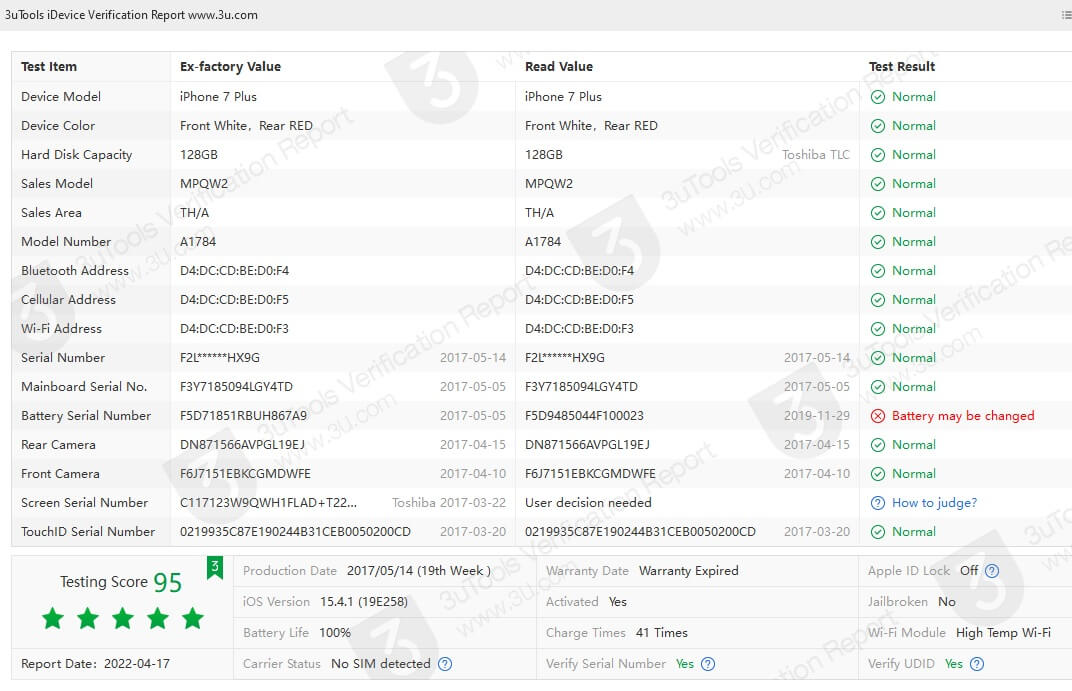Click the five-star rating row
Image resolution: width=1072 pixels, height=691 pixels.
point(122,619)
